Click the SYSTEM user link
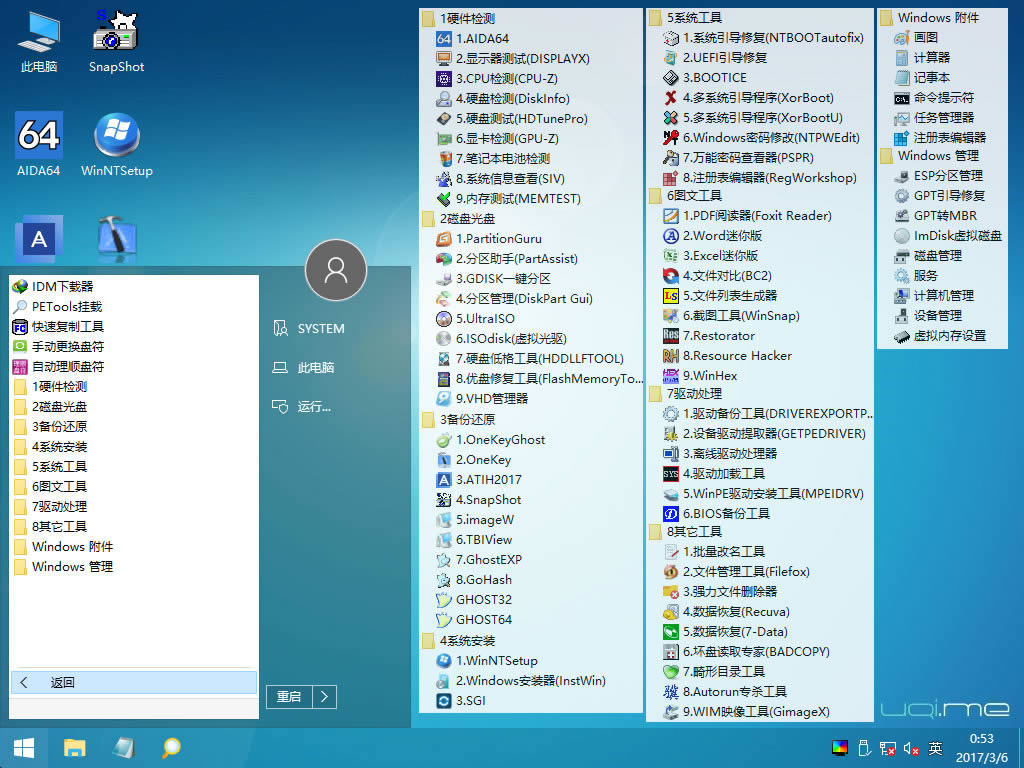The height and width of the screenshot is (768, 1024). point(308,328)
